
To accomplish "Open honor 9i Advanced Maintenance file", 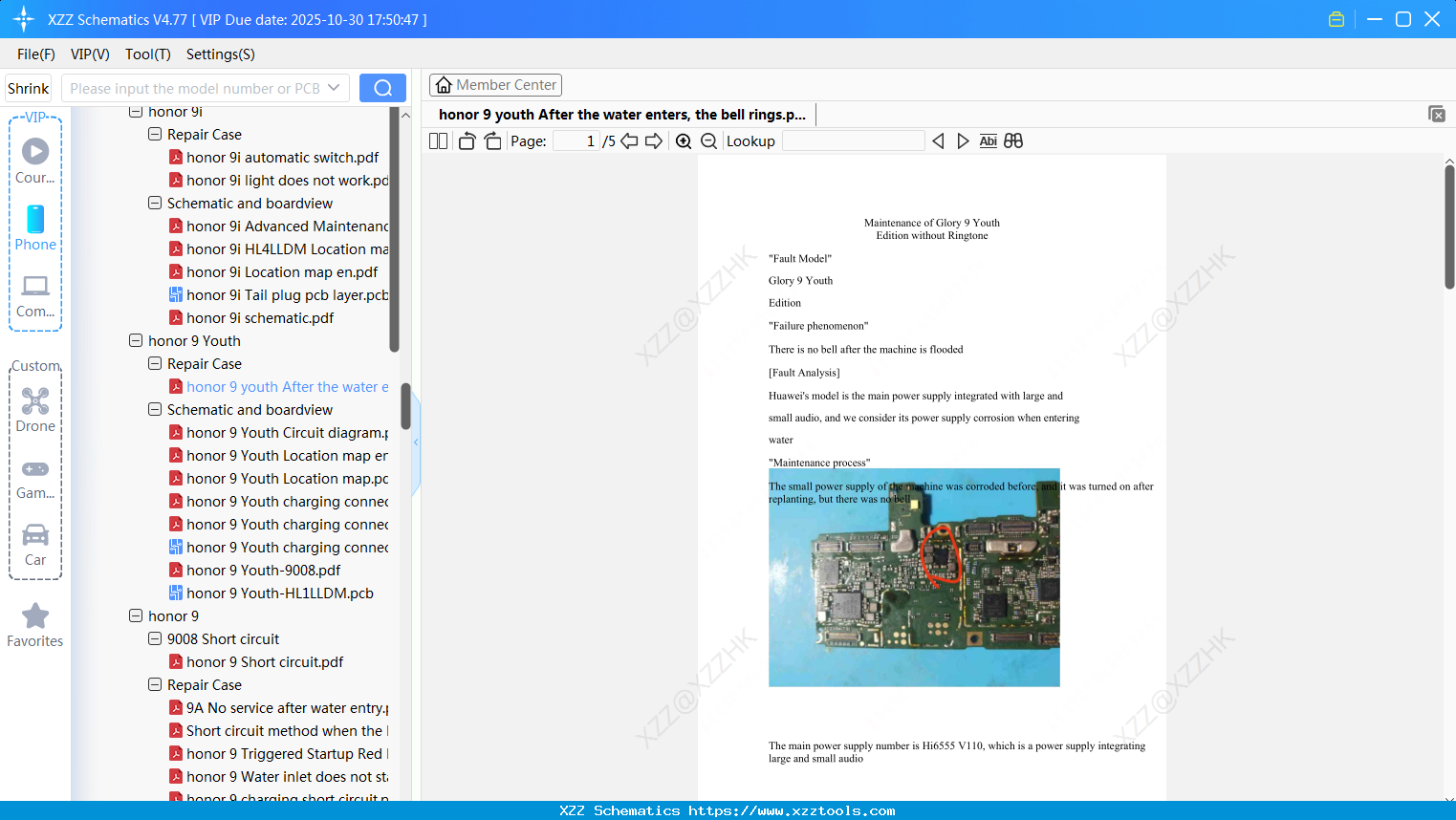I will click(x=288, y=226).
